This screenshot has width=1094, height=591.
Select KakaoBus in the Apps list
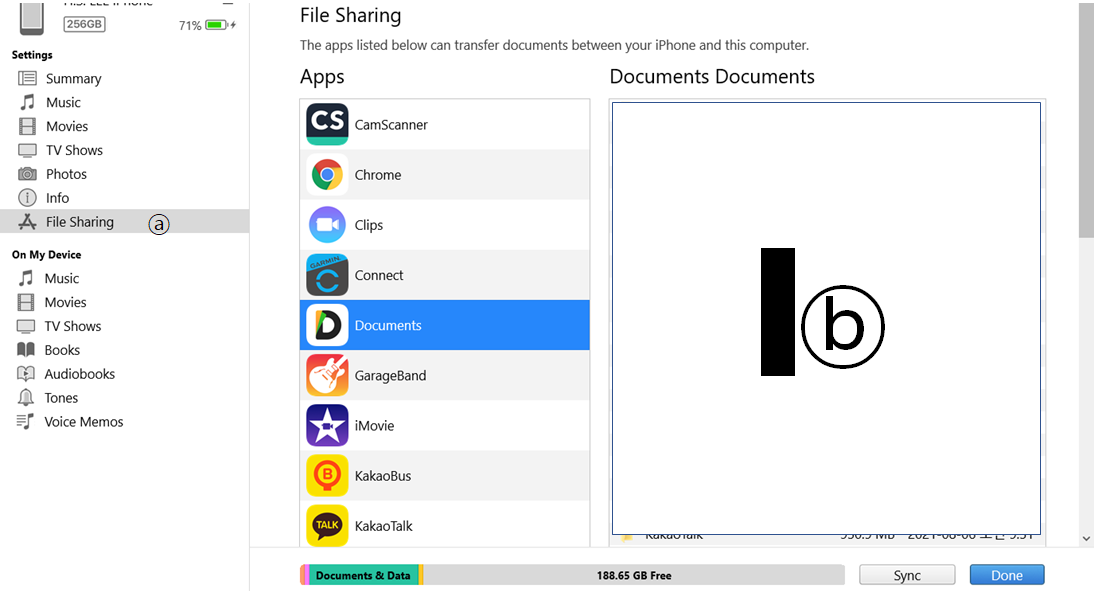444,476
